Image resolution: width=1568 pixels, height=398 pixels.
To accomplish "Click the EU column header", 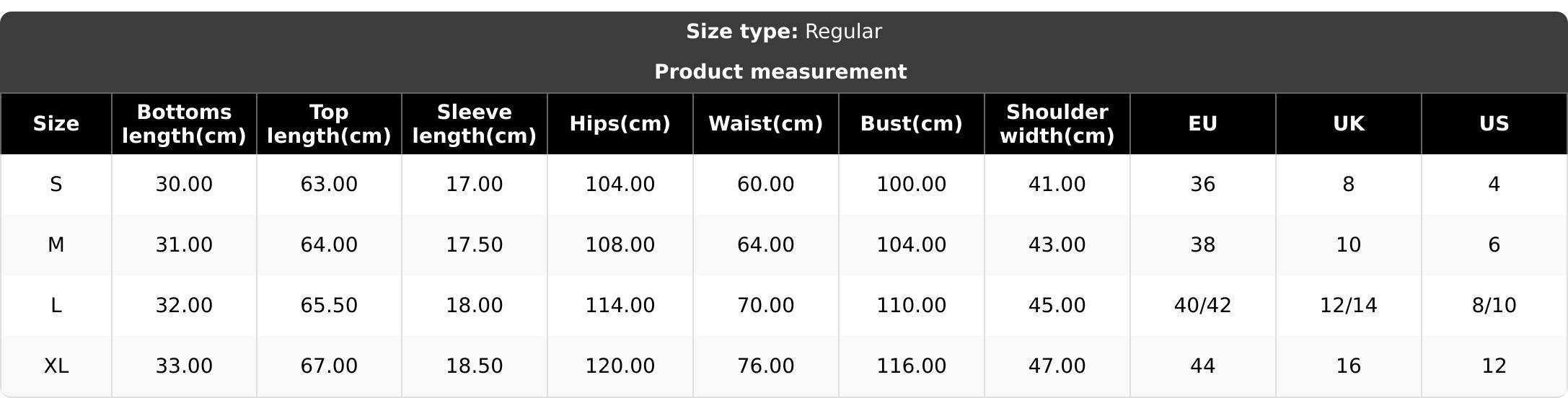I will (1202, 124).
